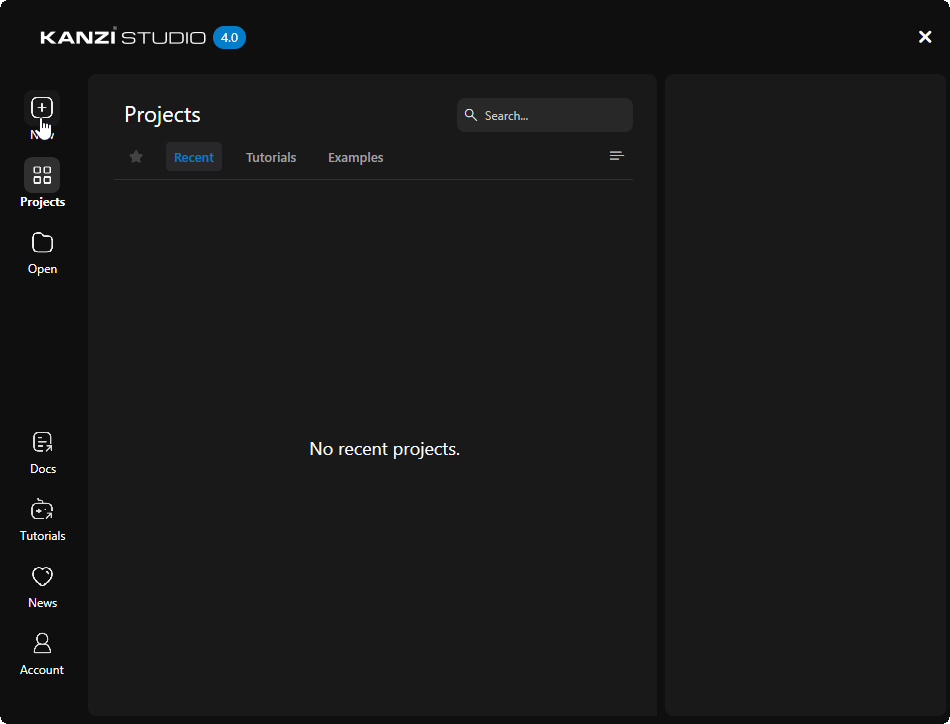The width and height of the screenshot is (950, 724).
Task: Click the Account person icon
Action: click(42, 643)
